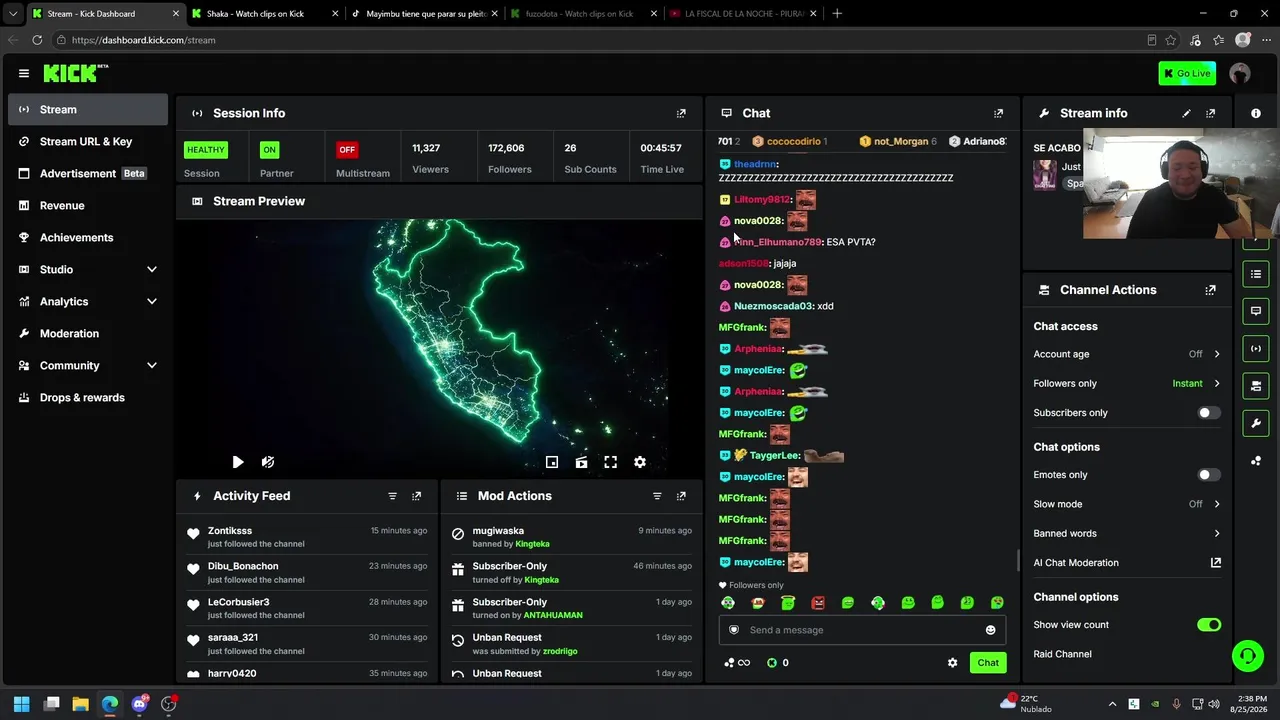Open a new browser tab
The image size is (1280, 720).
click(x=837, y=14)
